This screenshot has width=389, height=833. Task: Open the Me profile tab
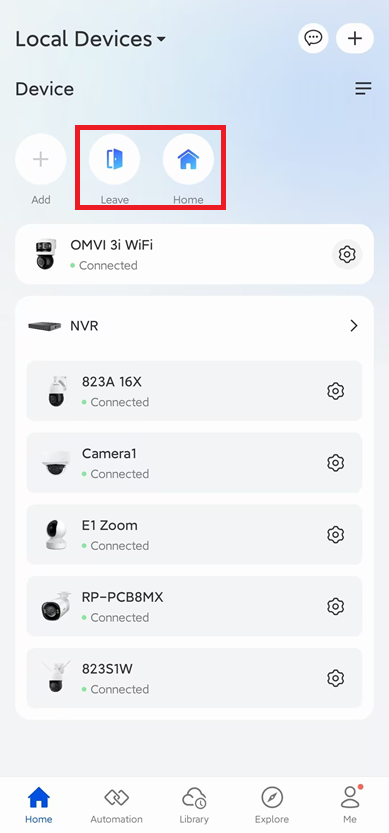click(x=350, y=805)
